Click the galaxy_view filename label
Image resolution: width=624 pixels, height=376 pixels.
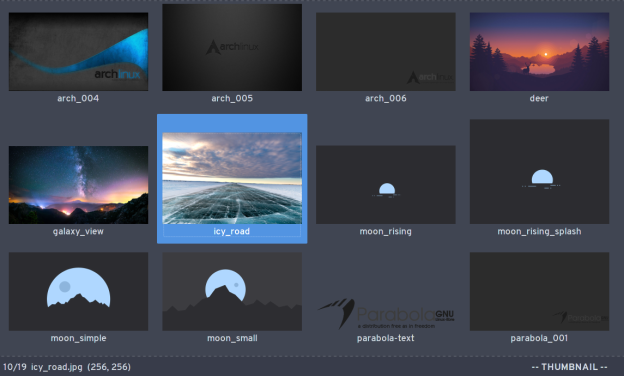tap(78, 232)
